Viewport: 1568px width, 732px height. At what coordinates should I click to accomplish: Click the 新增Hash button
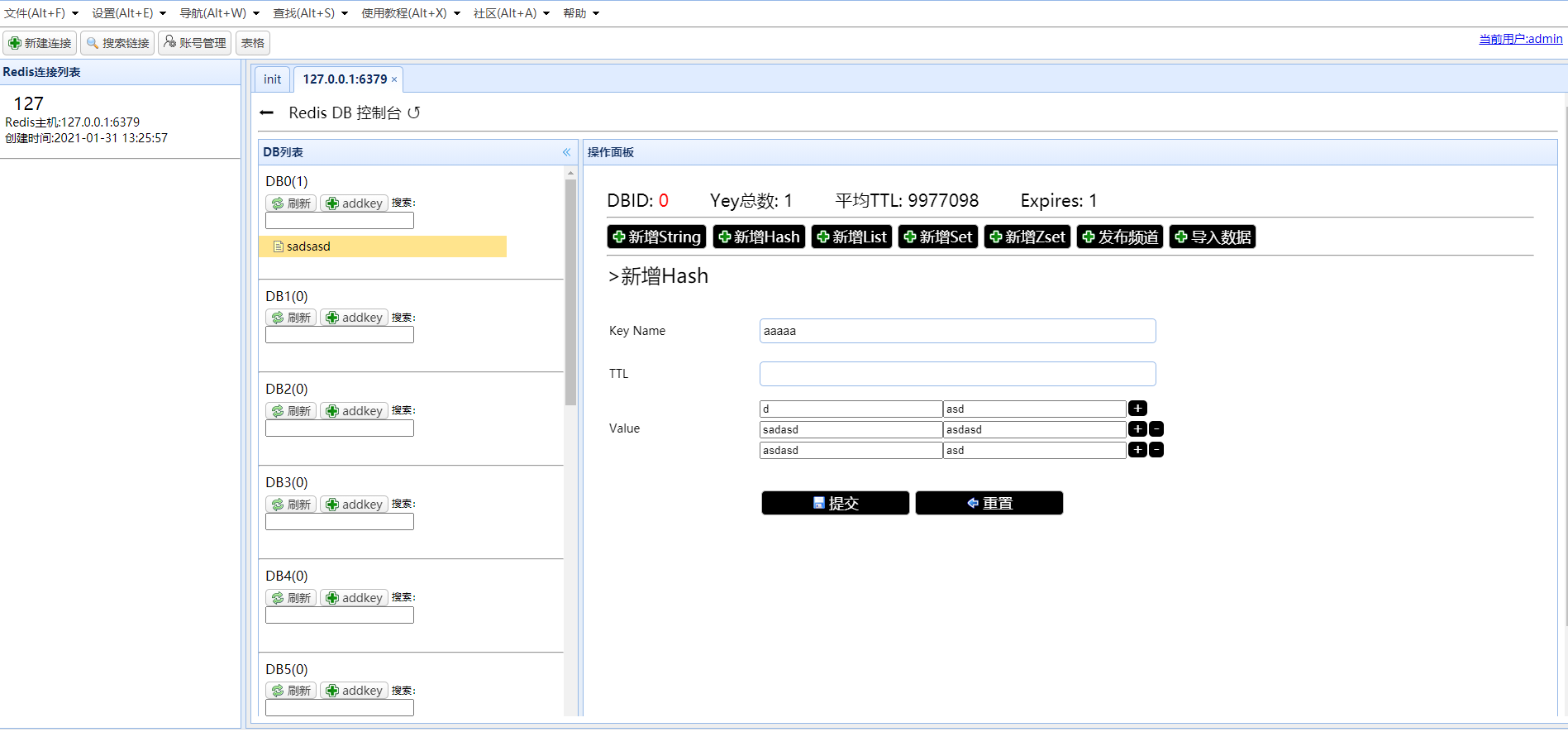[759, 237]
